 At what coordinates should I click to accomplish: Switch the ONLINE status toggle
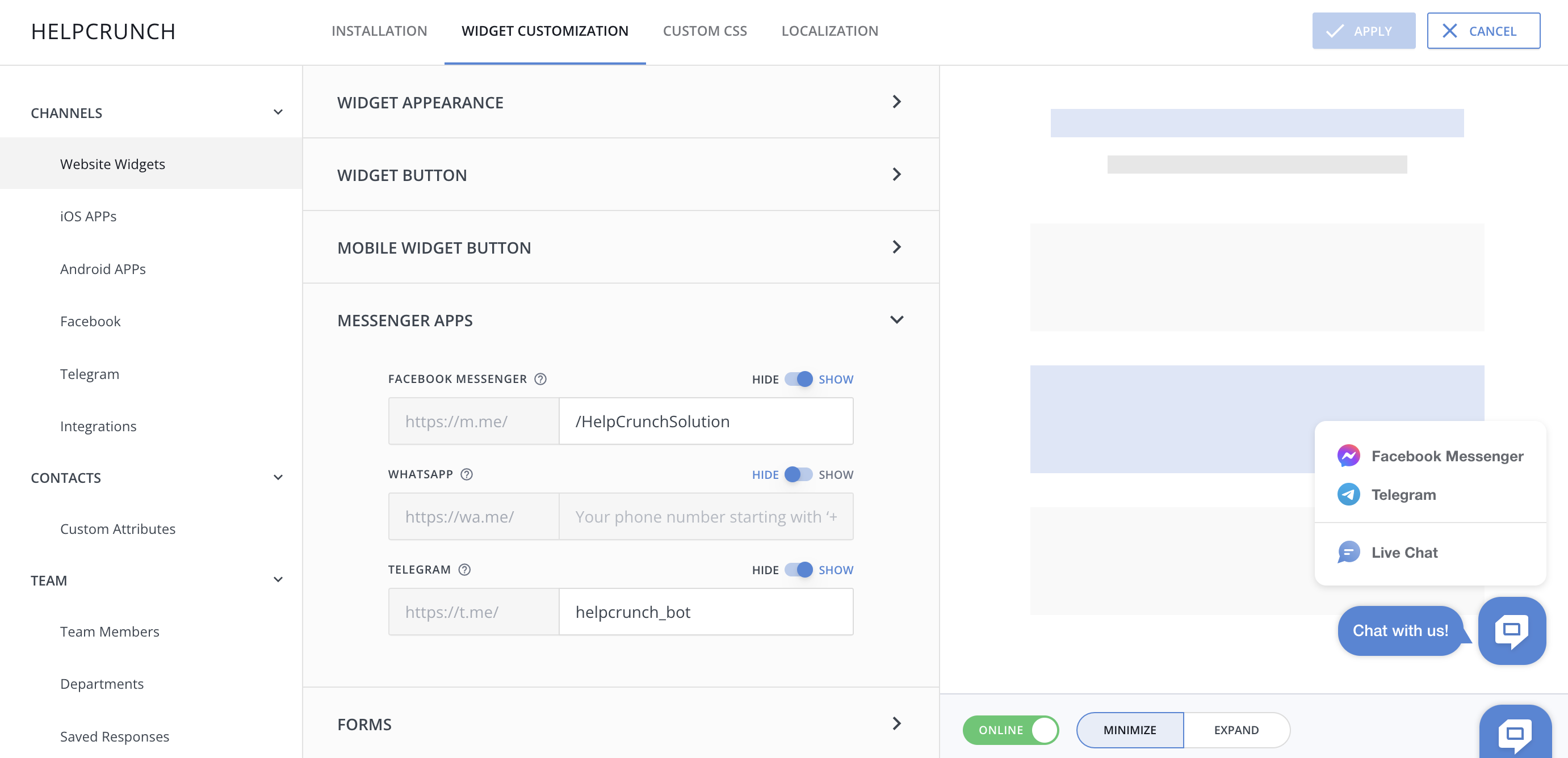(x=1011, y=730)
